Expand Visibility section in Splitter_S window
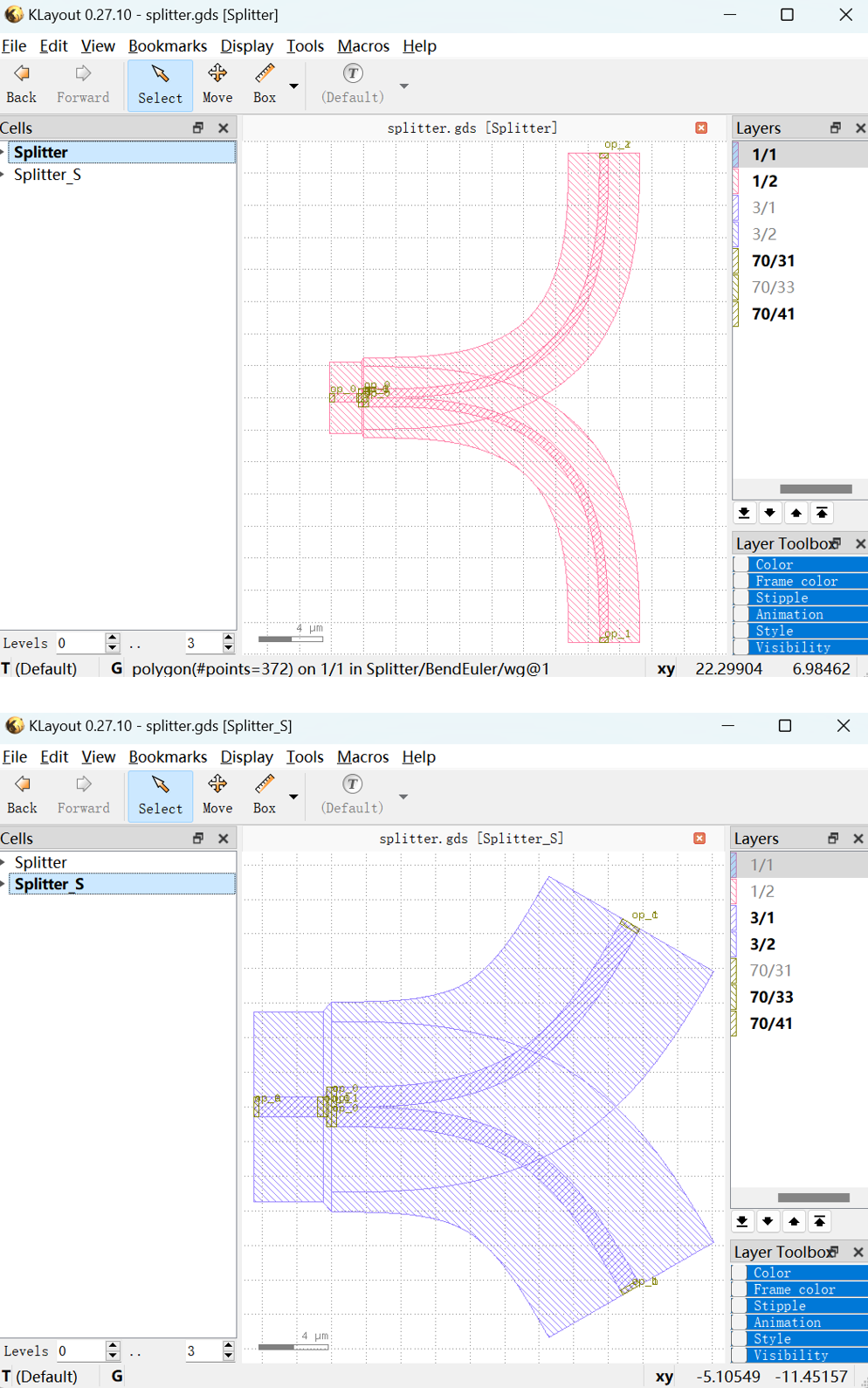 (x=799, y=1356)
